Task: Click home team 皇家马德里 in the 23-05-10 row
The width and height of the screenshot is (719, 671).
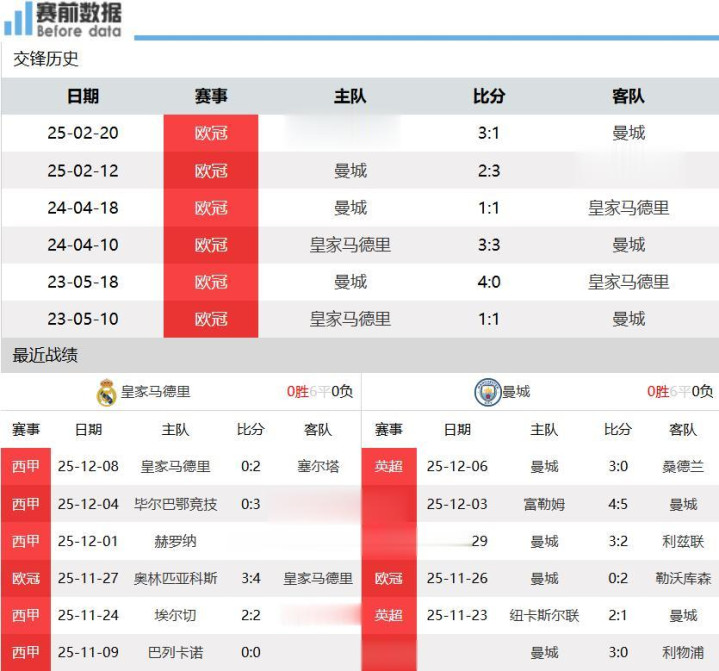Action: pos(350,319)
